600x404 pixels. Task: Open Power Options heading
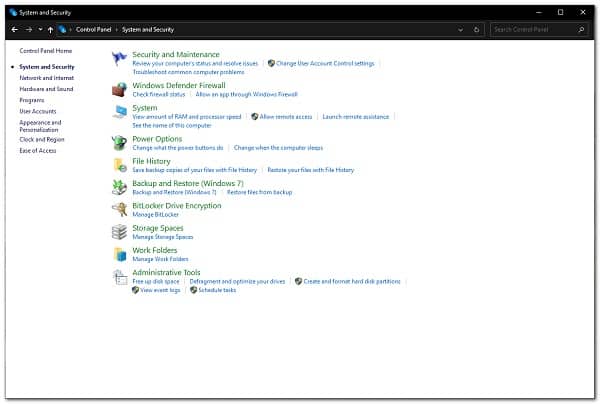click(157, 139)
